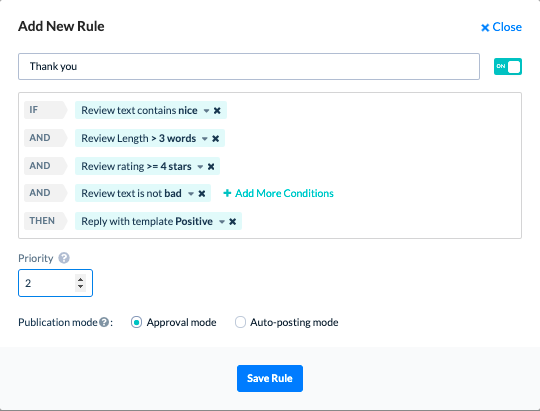
Task: Click the Publication mode help icon
Action: click(x=104, y=322)
